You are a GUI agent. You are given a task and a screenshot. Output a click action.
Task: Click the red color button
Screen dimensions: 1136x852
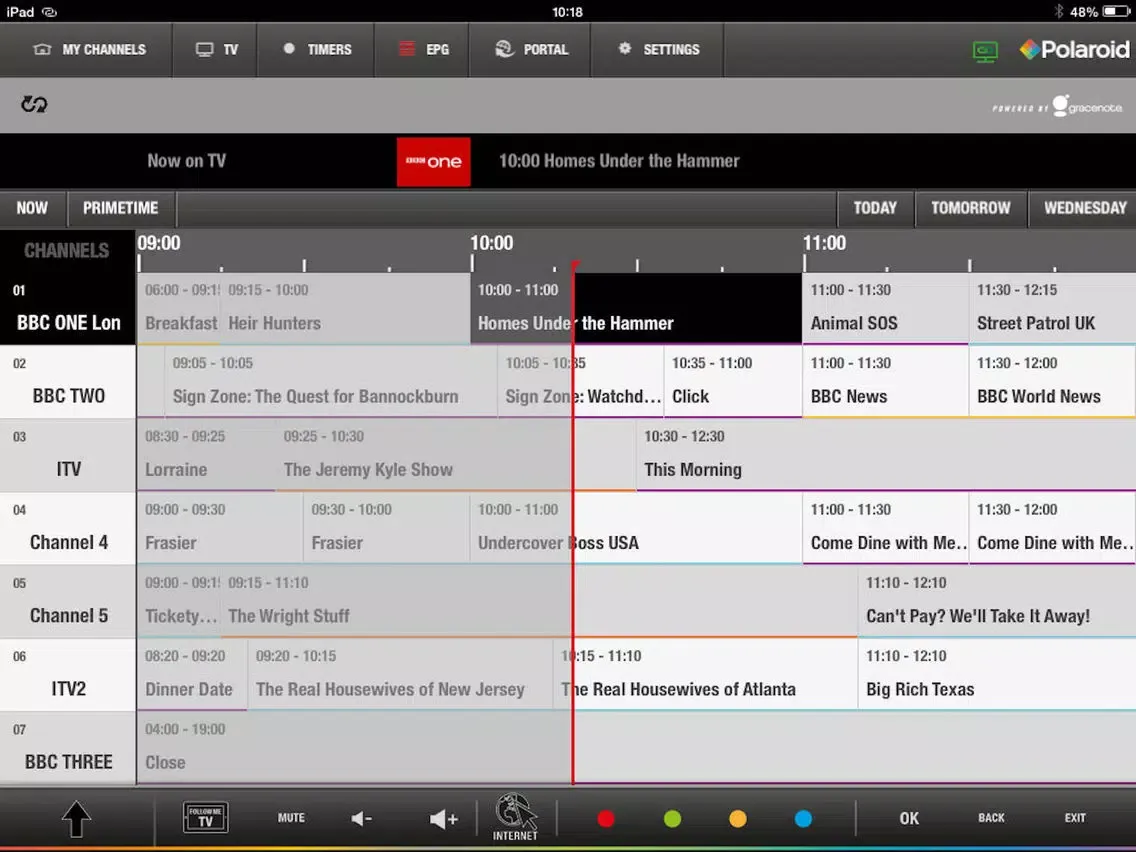(606, 819)
